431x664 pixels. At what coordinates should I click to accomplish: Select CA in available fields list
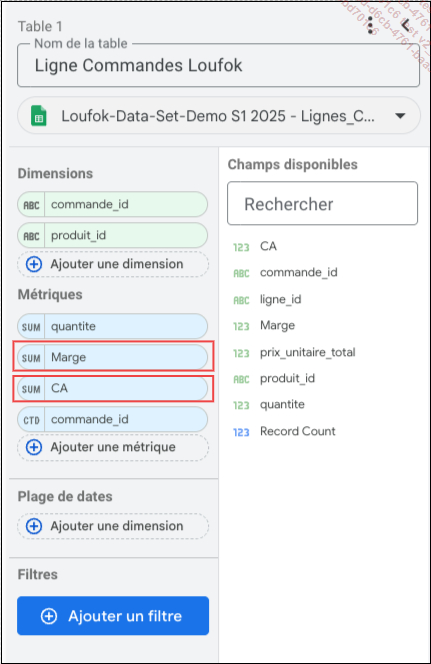(x=268, y=246)
